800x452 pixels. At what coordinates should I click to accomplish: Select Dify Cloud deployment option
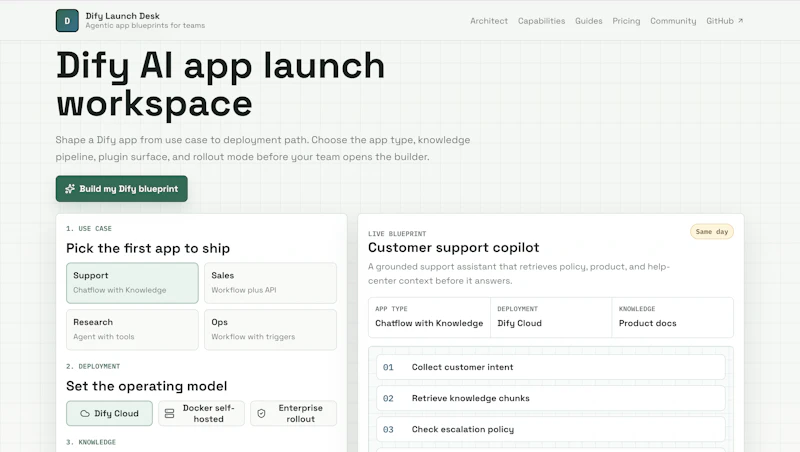(109, 413)
